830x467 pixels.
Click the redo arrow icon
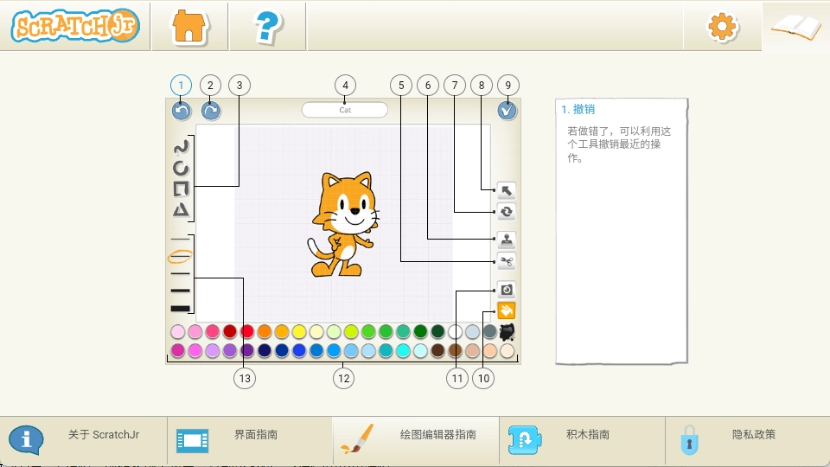click(210, 111)
